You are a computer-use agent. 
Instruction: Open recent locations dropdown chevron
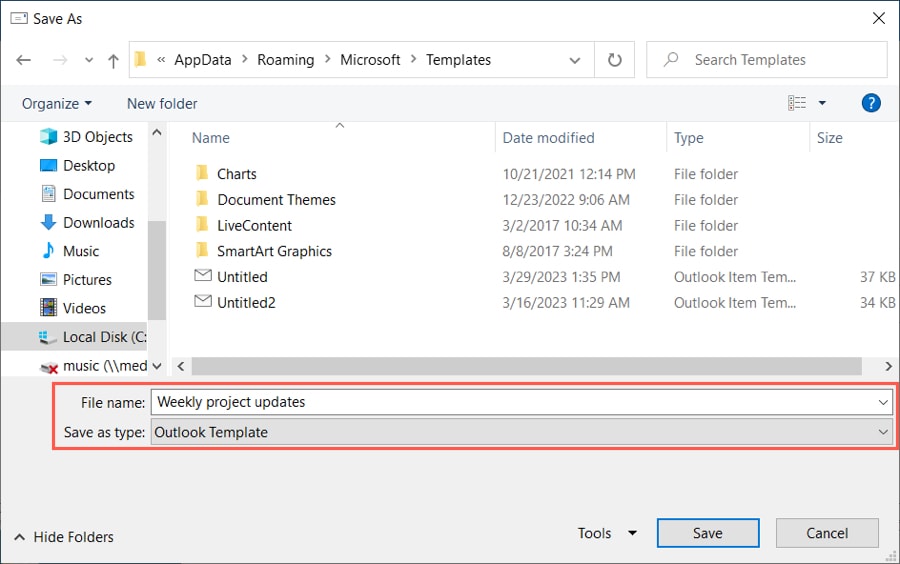(x=88, y=60)
